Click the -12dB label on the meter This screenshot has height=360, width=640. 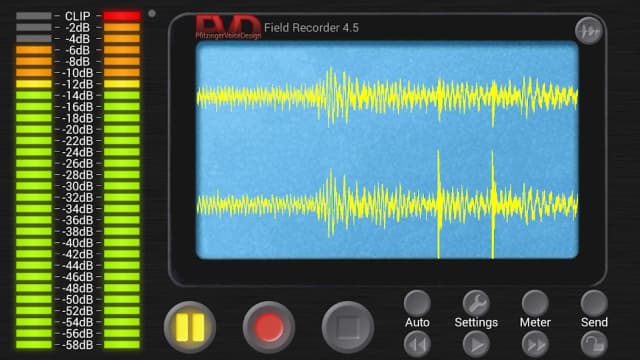pyautogui.click(x=78, y=84)
